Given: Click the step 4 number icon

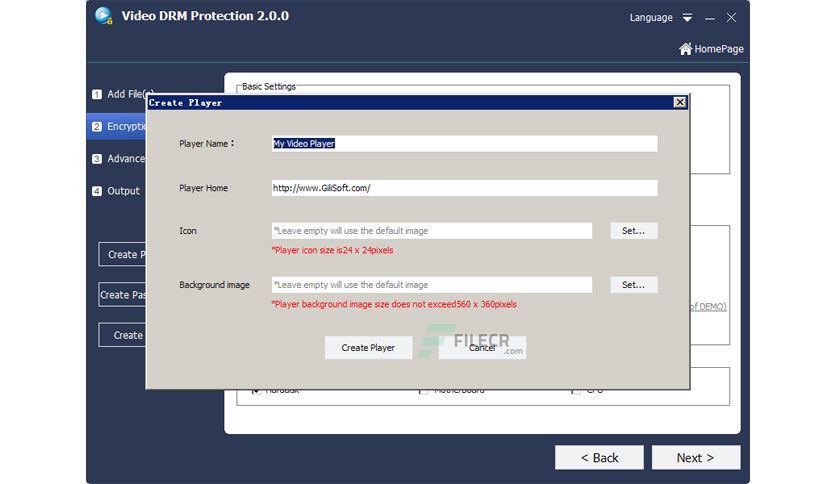Looking at the screenshot, I should click(x=97, y=191).
